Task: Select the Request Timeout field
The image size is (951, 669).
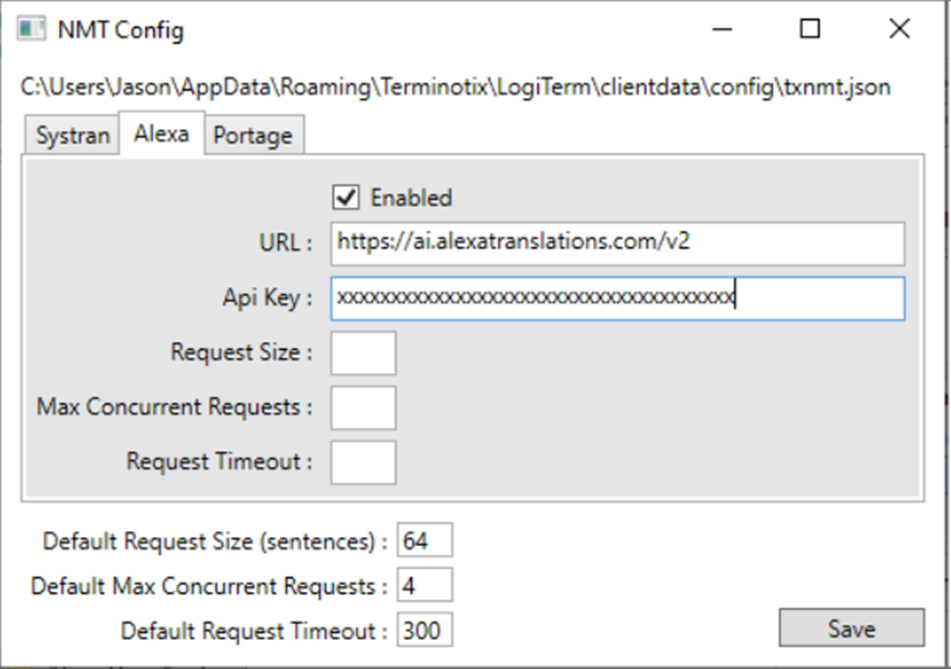Action: [362, 461]
